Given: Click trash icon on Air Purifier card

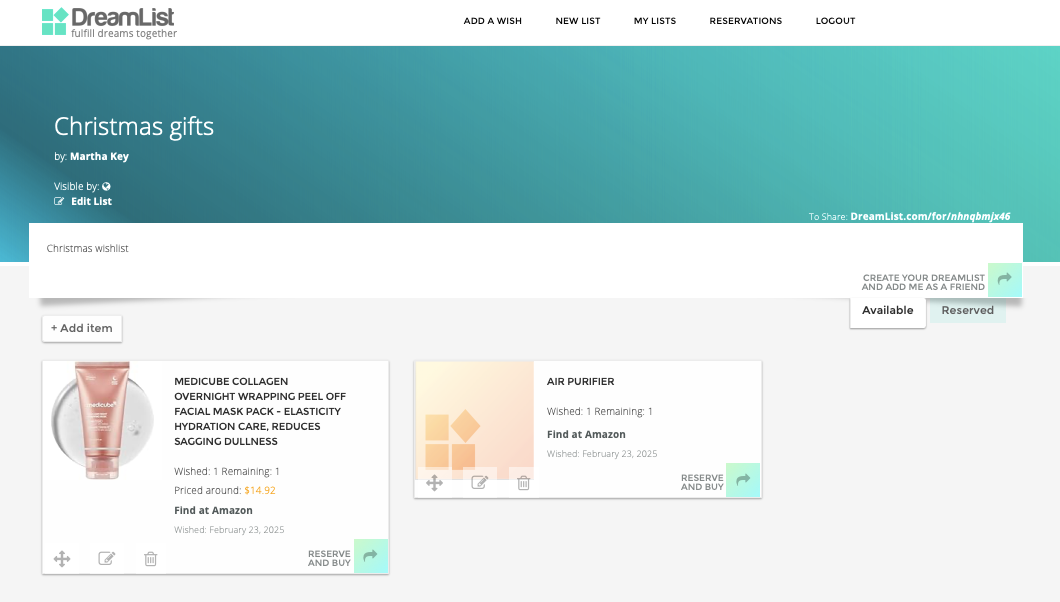Looking at the screenshot, I should [x=523, y=483].
